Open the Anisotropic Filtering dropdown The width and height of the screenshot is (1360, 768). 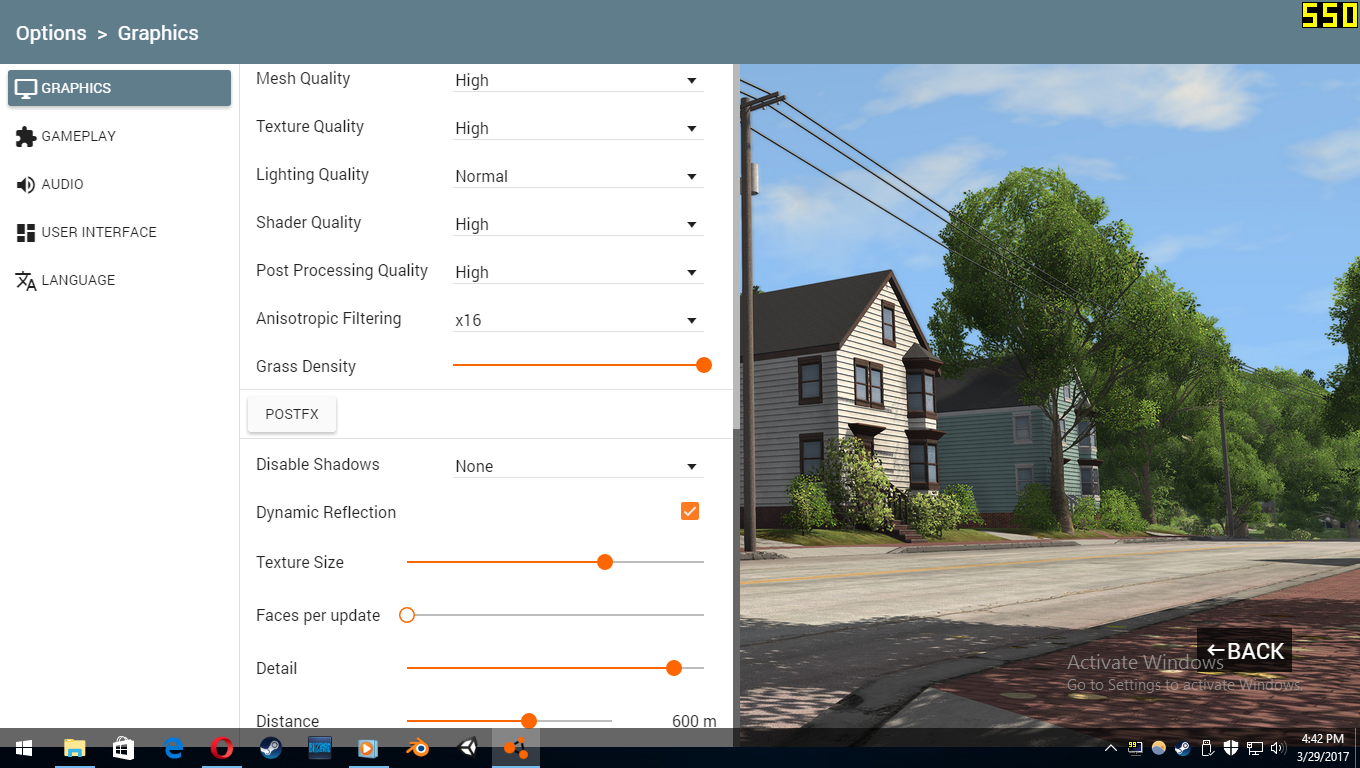579,320
